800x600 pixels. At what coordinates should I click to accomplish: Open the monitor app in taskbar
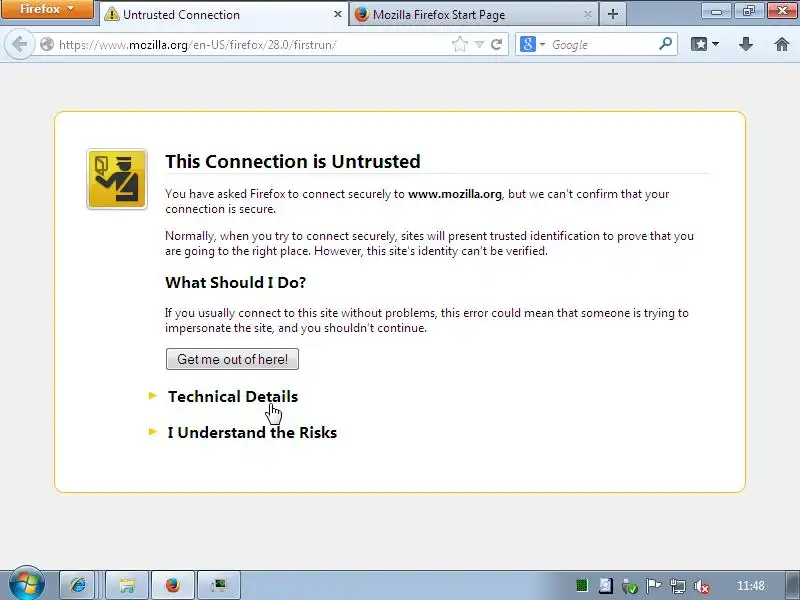point(219,585)
